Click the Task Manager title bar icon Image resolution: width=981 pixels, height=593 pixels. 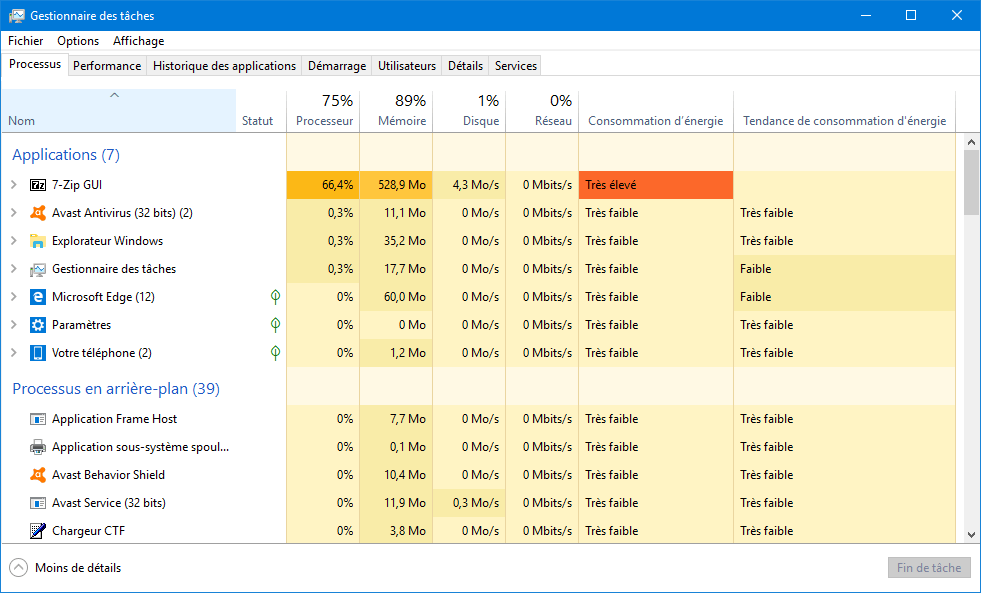[x=16, y=16]
